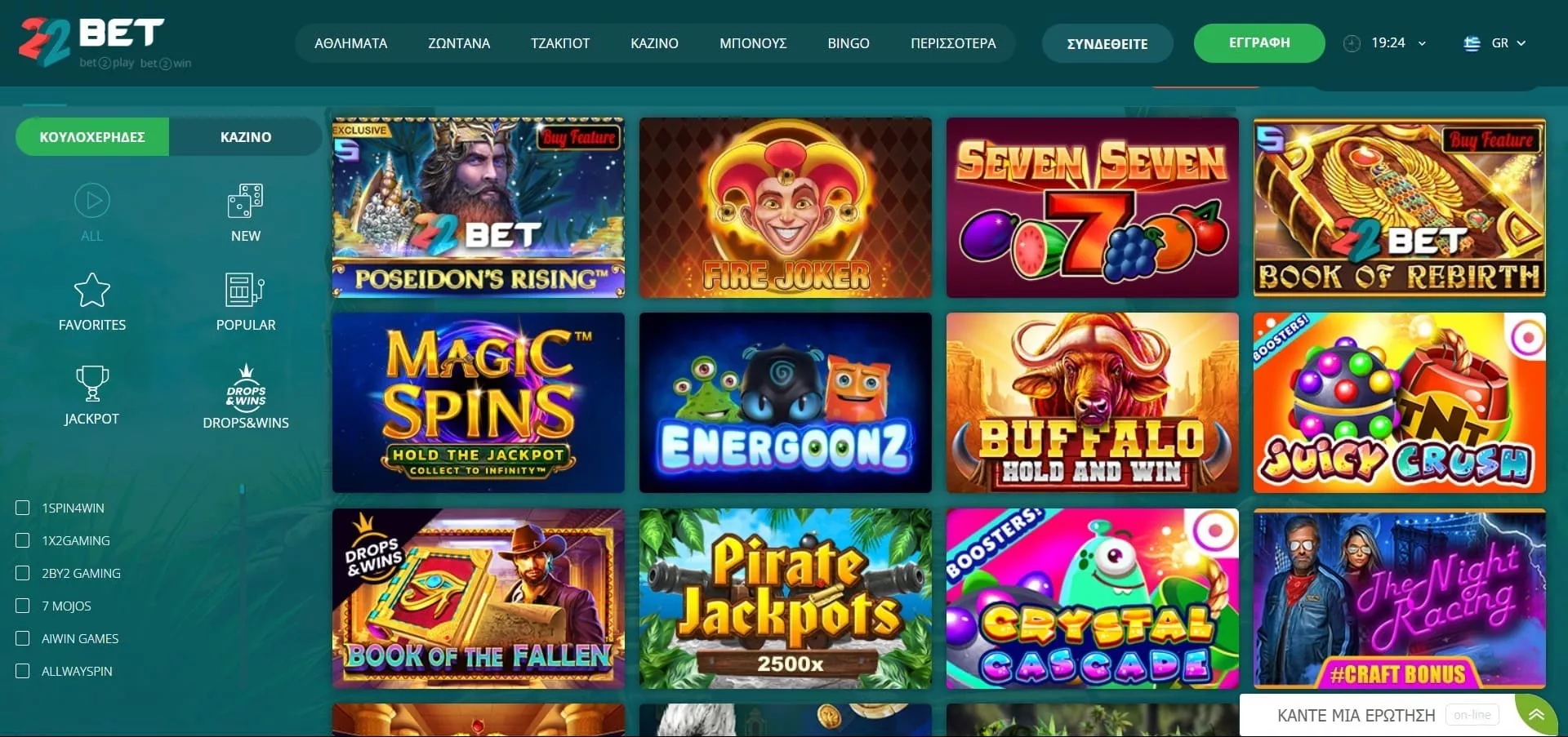
Task: Open the Fire Joker game thumbnail
Action: pos(786,207)
